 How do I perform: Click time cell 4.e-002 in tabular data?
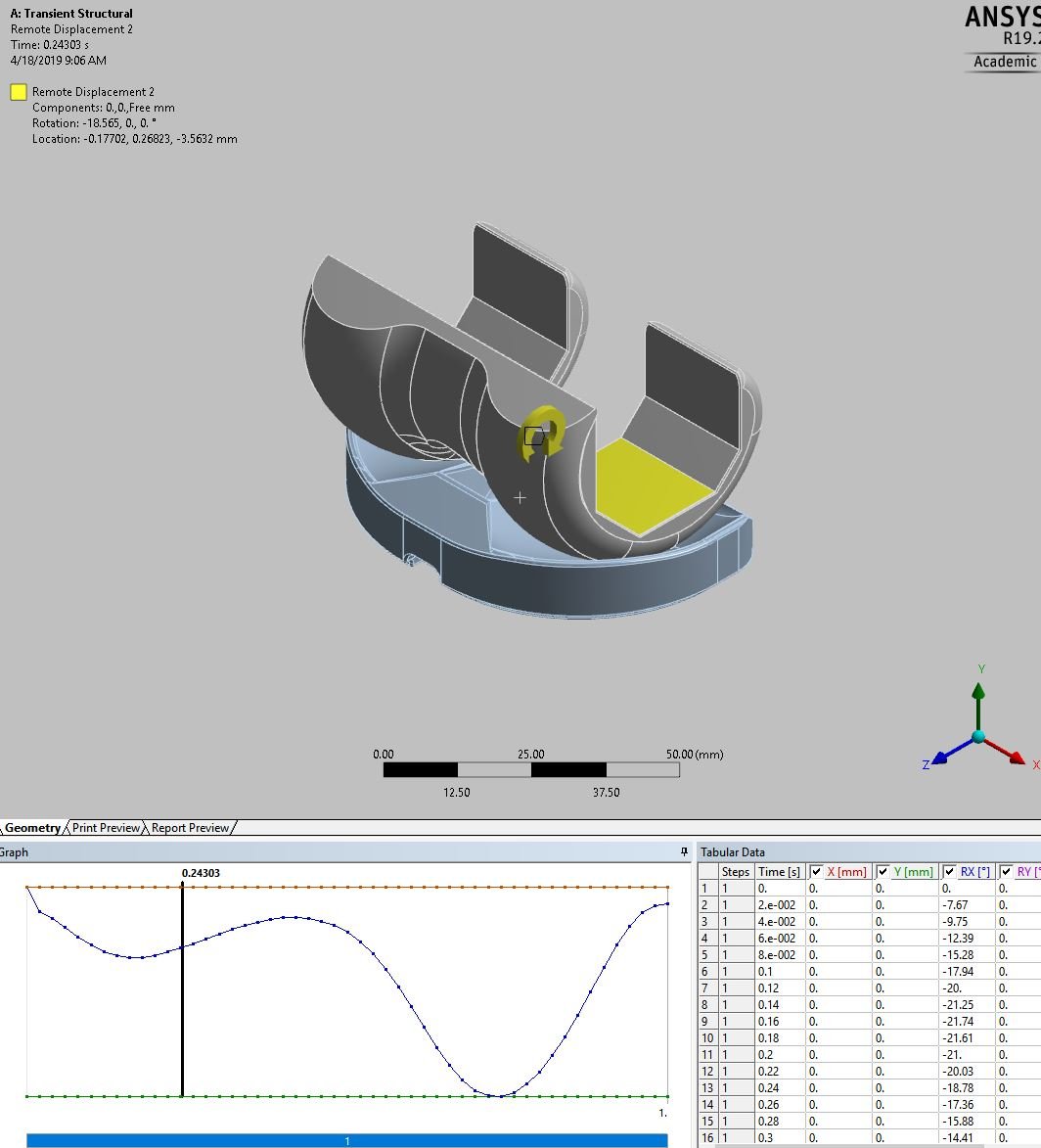coord(780,922)
